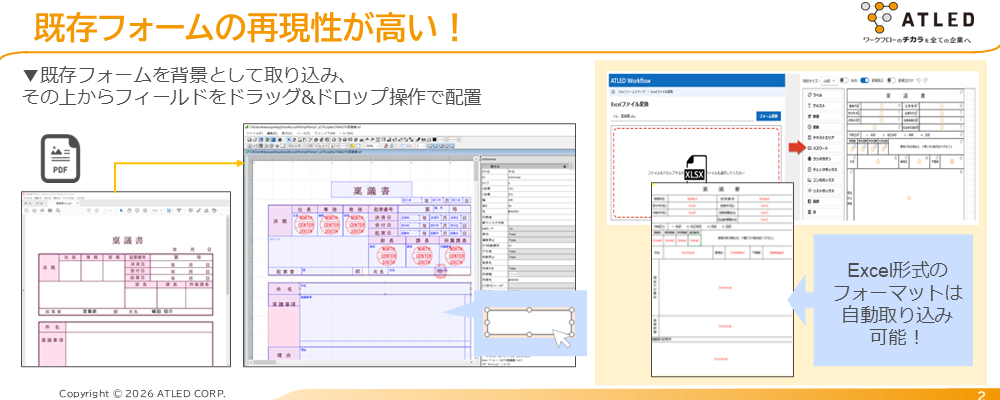Click the comment bubble icon in PDF viewer
The width and height of the screenshot is (1000, 400).
(191, 211)
